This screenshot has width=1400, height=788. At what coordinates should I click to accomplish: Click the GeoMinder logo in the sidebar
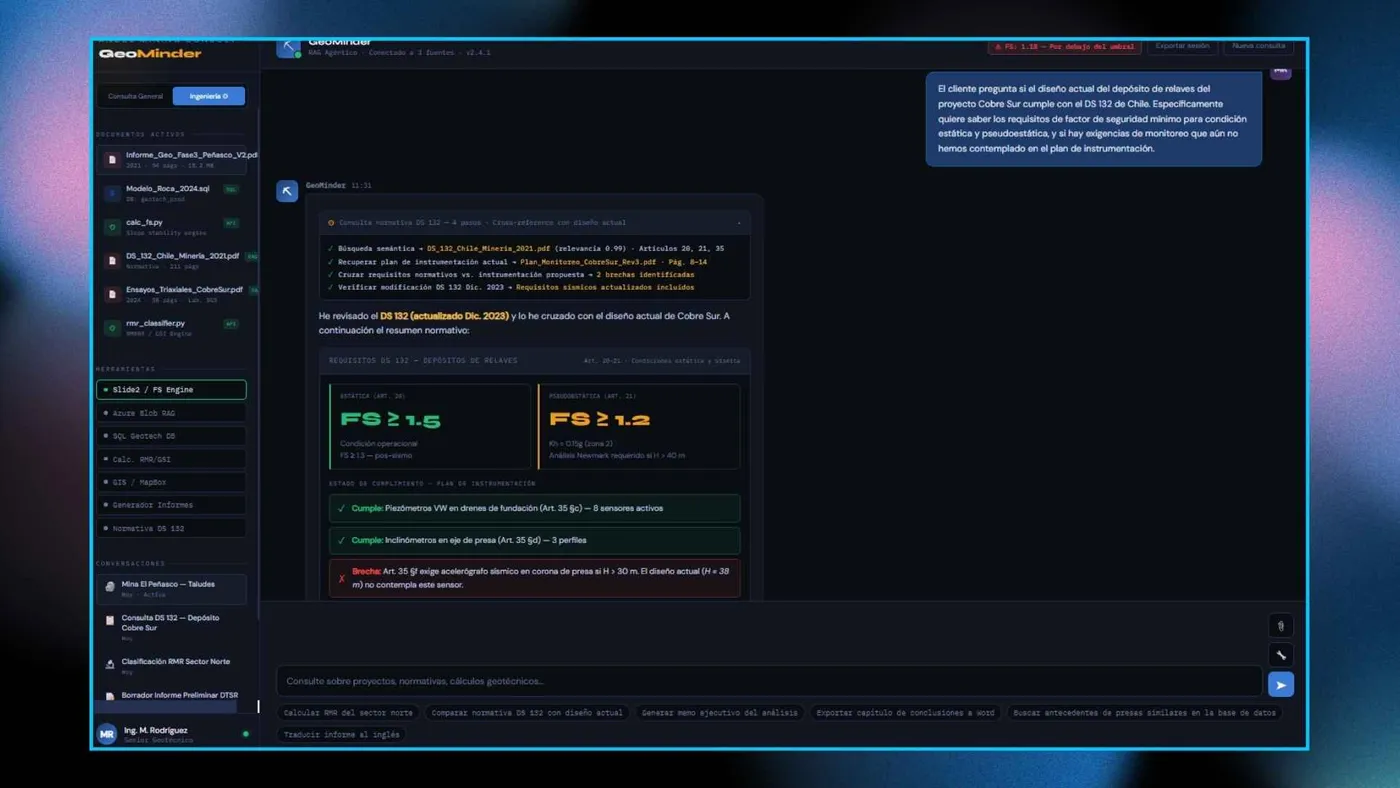click(x=150, y=53)
